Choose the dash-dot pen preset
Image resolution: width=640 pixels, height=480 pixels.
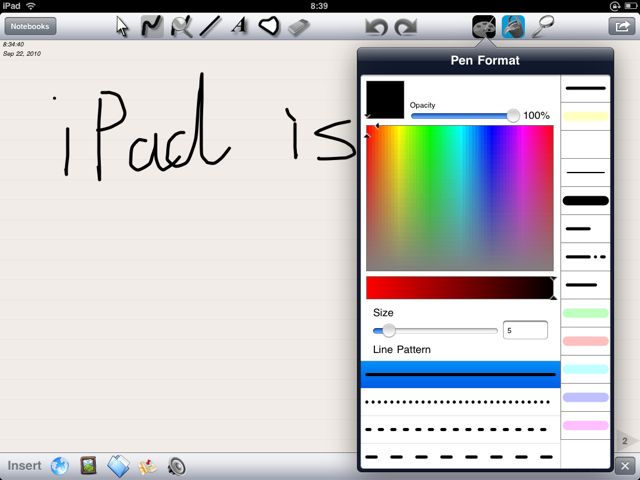(x=585, y=257)
